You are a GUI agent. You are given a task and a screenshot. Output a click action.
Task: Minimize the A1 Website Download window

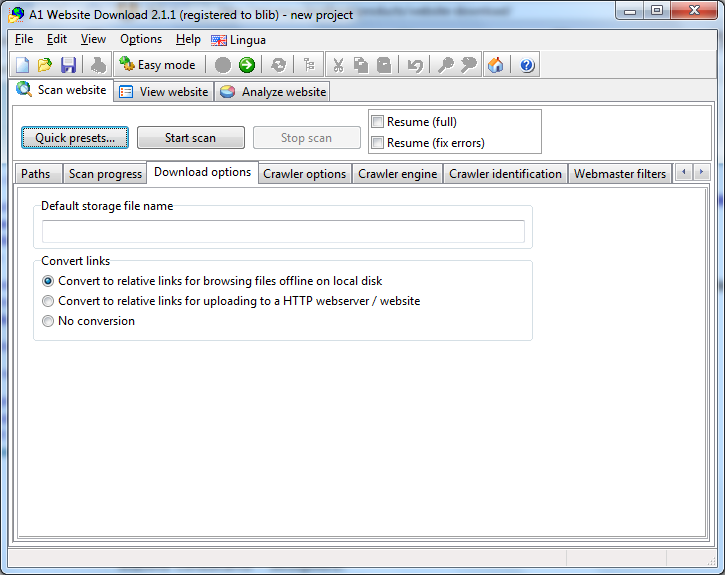pyautogui.click(x=630, y=11)
